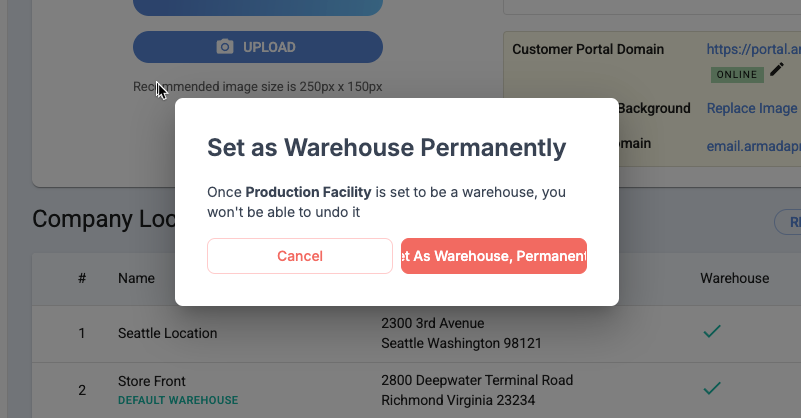
Task: Open the email.armada domain link
Action: click(751, 145)
